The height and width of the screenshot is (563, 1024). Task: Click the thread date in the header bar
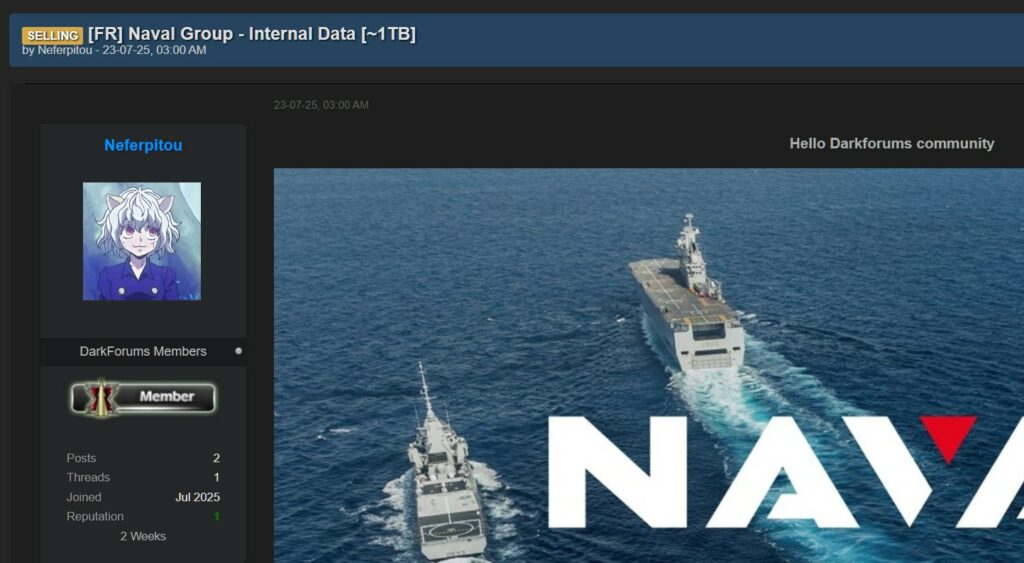pos(154,50)
